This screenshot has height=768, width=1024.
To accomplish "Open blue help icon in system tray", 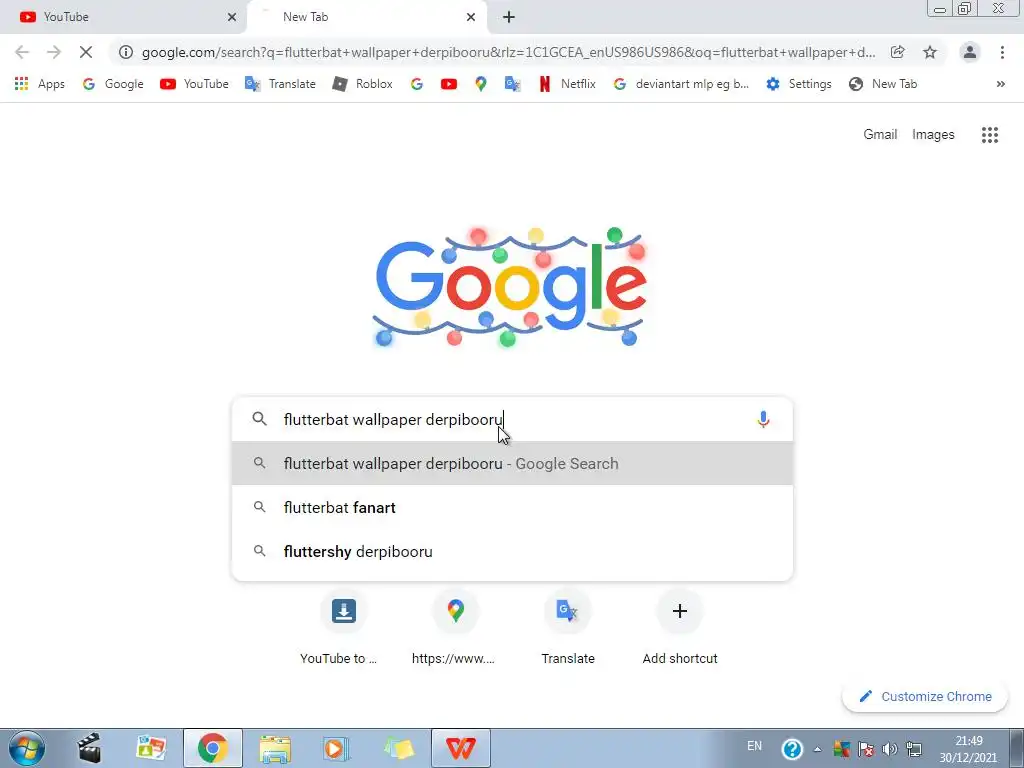I will [792, 748].
